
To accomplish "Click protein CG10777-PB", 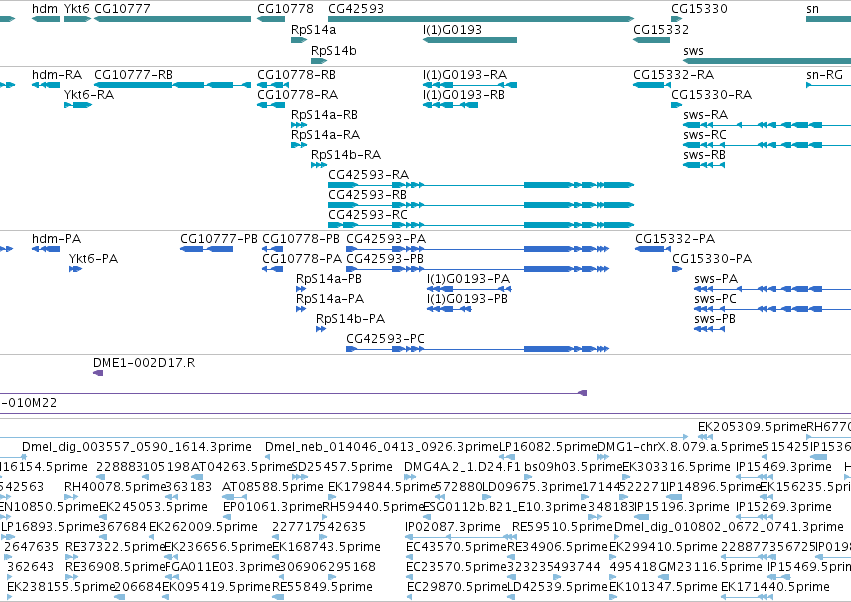I will (x=219, y=238).
